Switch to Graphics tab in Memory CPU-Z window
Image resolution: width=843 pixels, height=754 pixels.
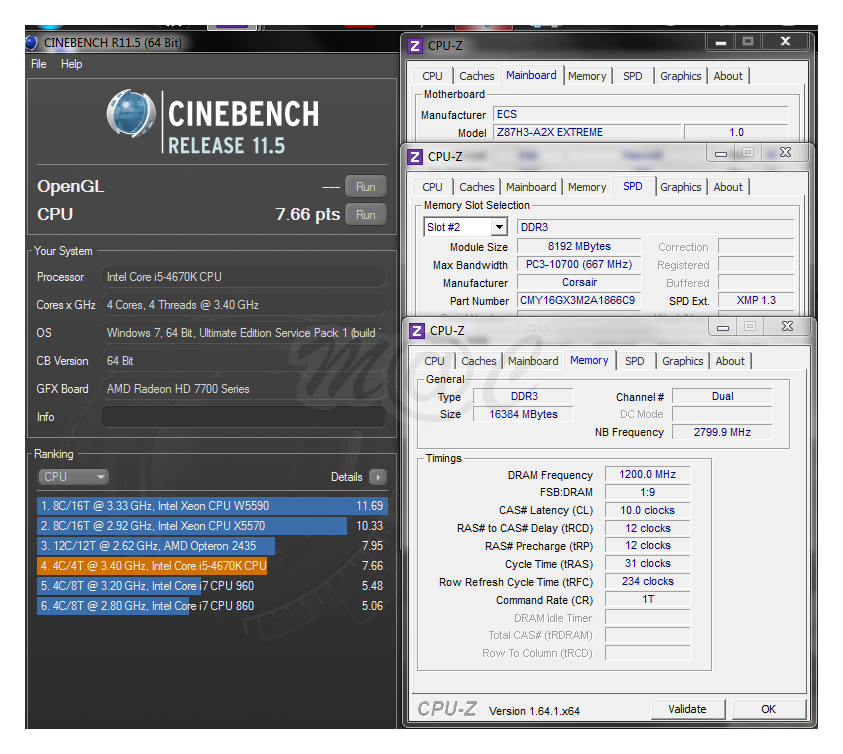pyautogui.click(x=682, y=361)
